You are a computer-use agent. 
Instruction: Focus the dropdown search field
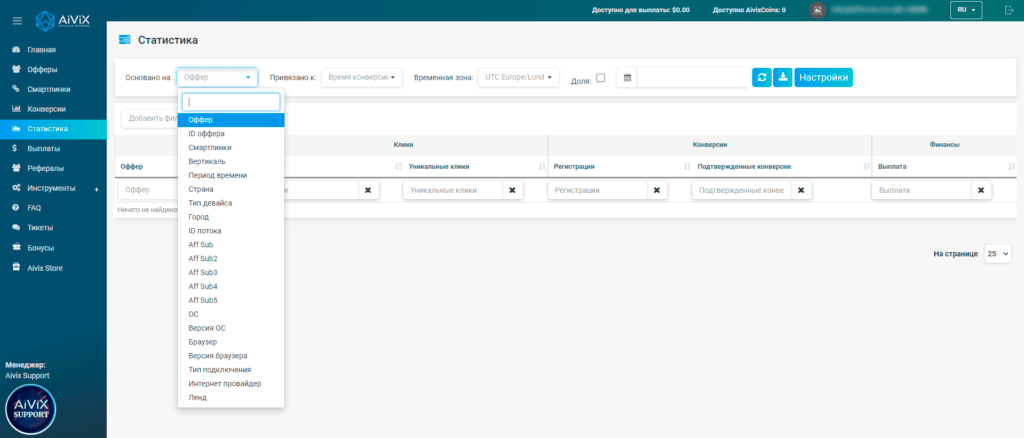click(231, 102)
